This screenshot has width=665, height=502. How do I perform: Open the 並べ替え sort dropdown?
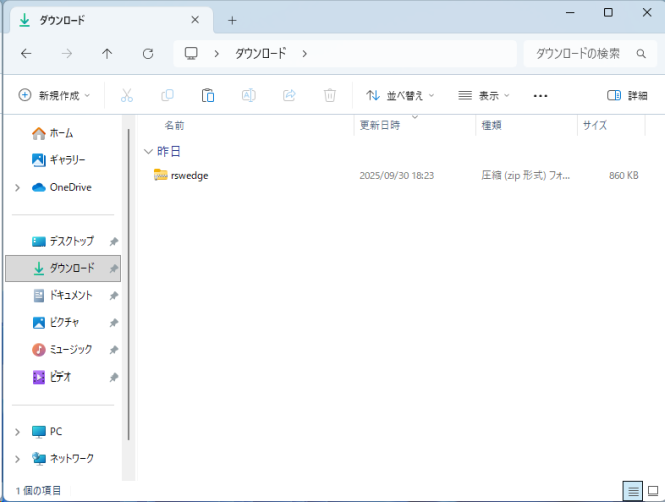click(400, 95)
